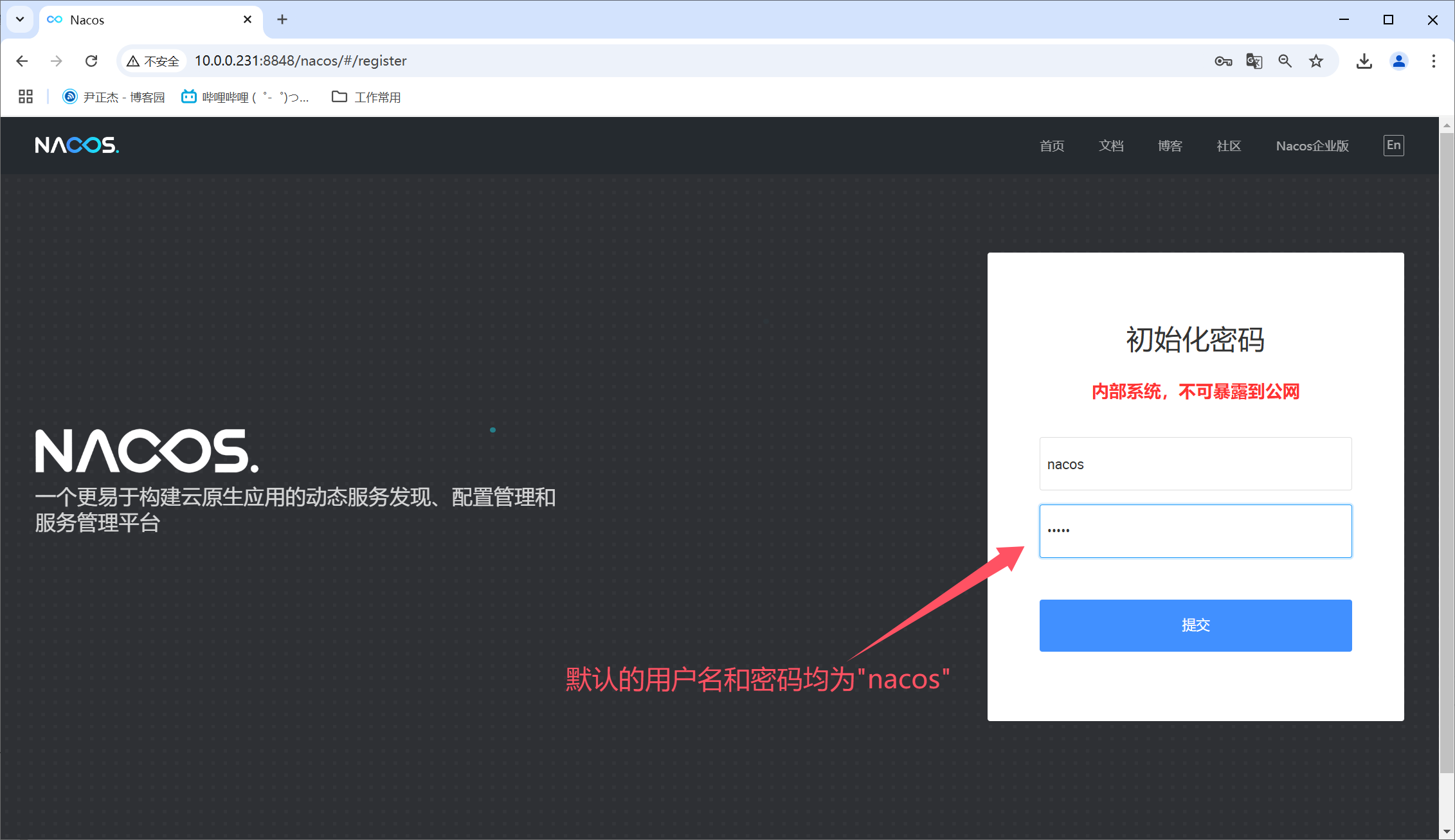Click the 不安全 site security indicator
The width and height of the screenshot is (1455, 840).
click(x=153, y=61)
